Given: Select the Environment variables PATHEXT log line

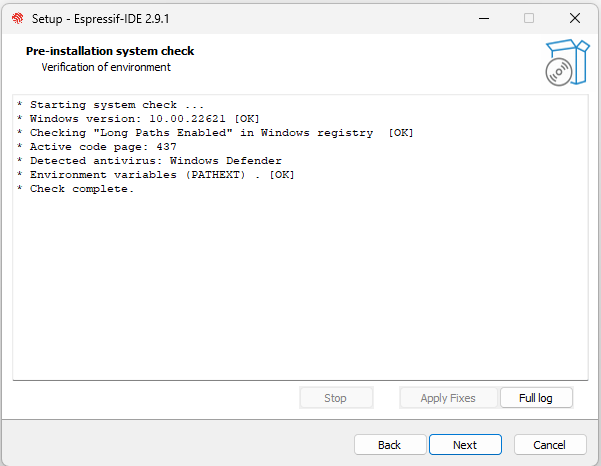Looking at the screenshot, I should [x=156, y=174].
